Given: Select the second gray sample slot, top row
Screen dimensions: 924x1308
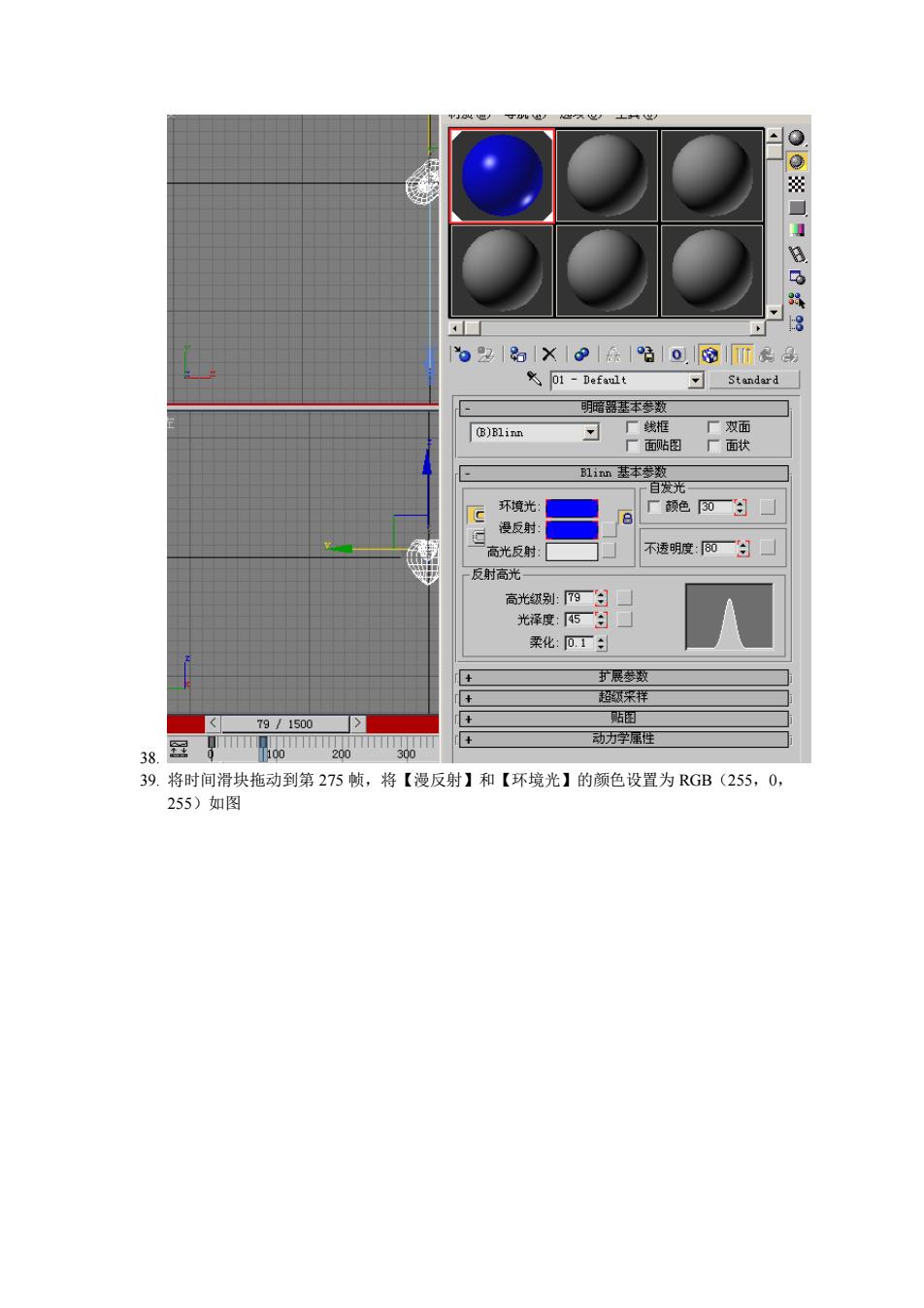Looking at the screenshot, I should point(607,176).
